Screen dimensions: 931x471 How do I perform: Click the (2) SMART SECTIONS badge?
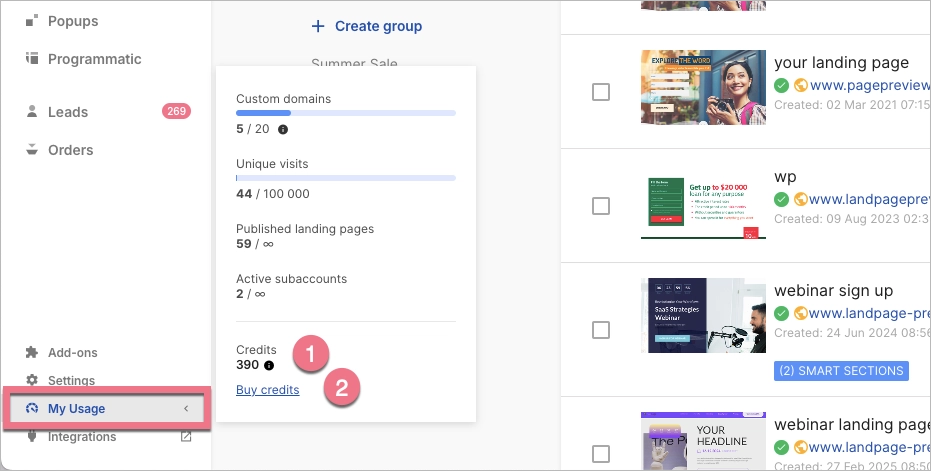pyautogui.click(x=841, y=371)
